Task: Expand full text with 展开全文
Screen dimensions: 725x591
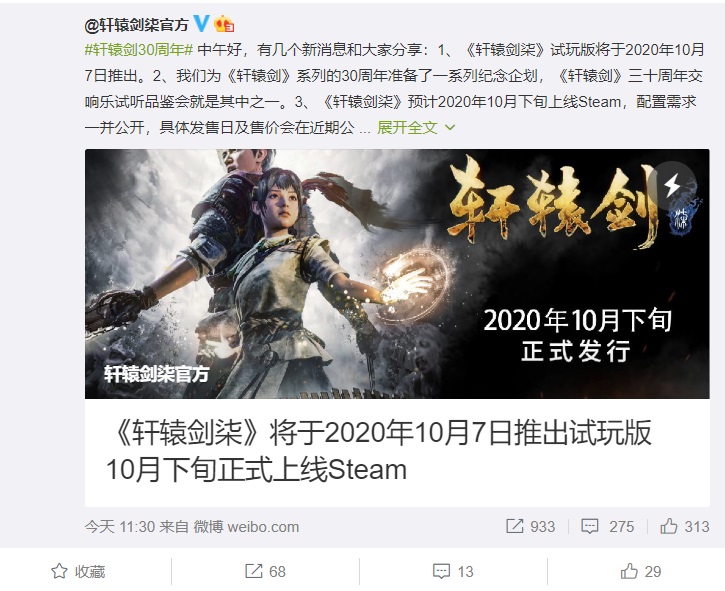Action: click(x=407, y=127)
